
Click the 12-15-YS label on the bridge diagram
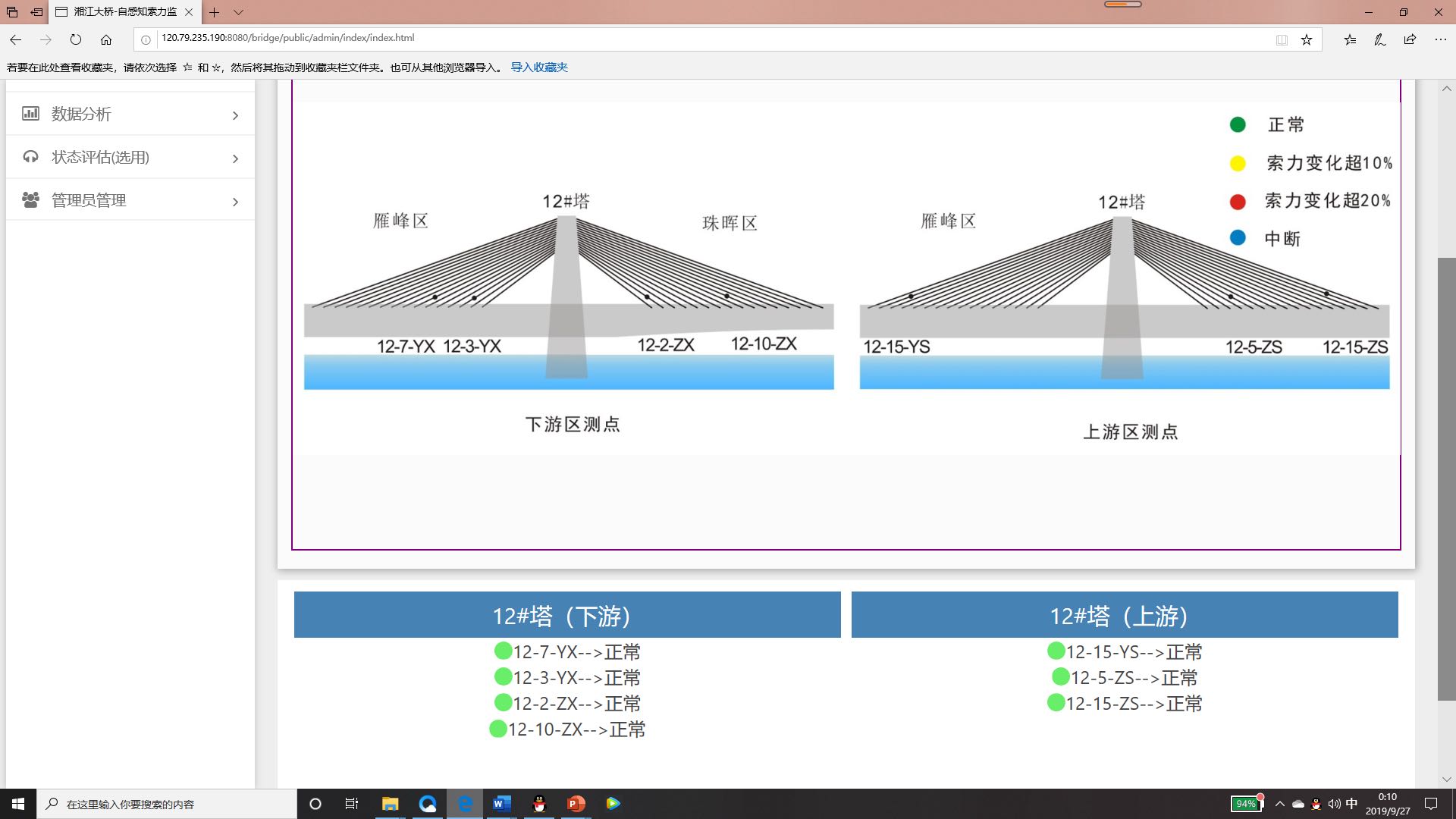[896, 347]
